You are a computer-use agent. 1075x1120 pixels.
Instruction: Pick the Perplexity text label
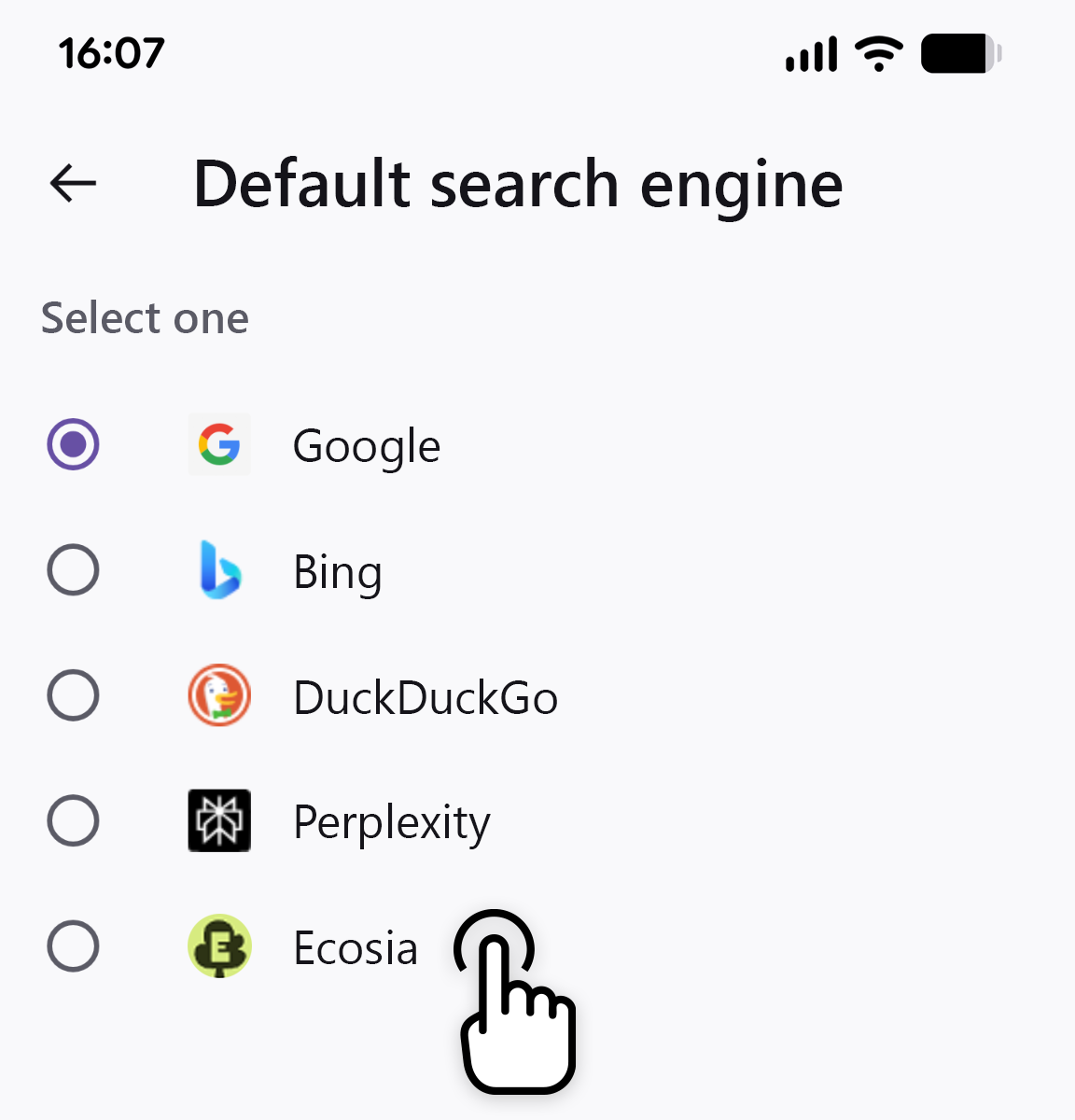pyautogui.click(x=392, y=823)
